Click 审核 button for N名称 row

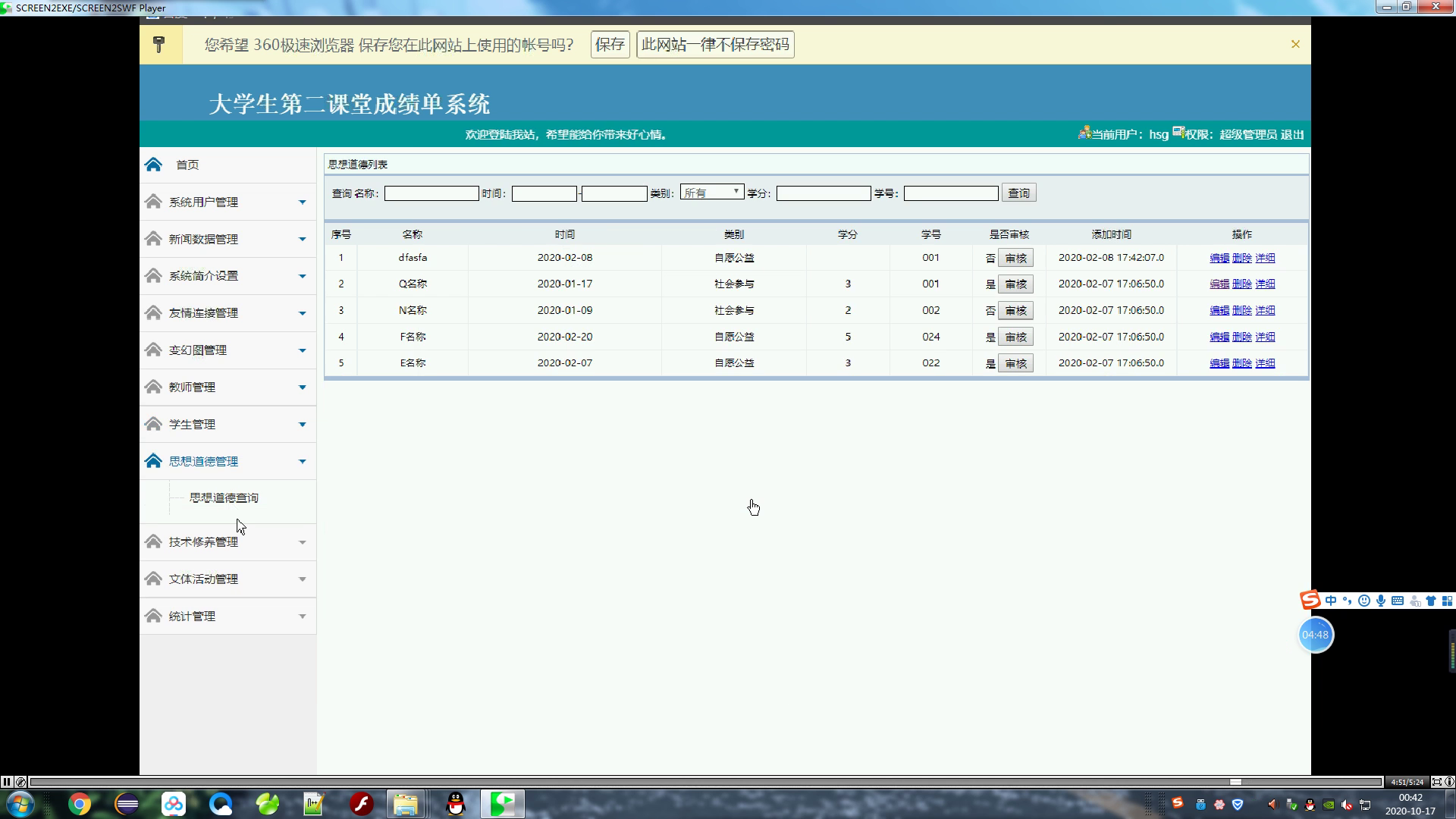click(1015, 311)
